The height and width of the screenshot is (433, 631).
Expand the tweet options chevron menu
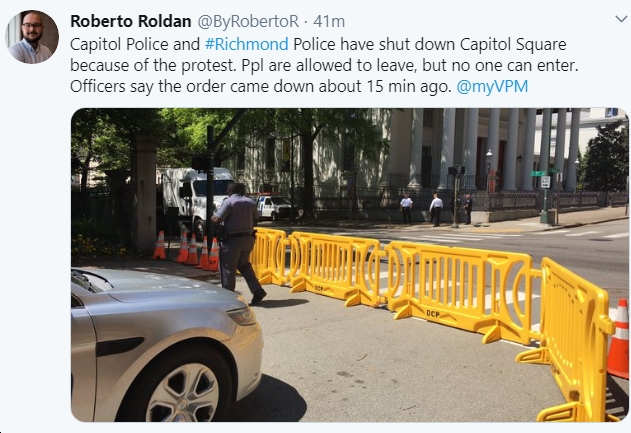(621, 19)
